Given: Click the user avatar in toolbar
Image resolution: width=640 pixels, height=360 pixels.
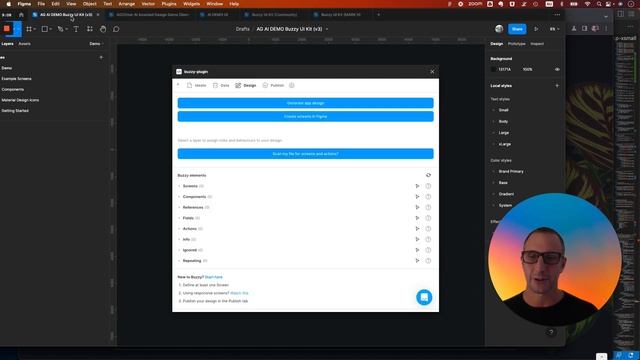Looking at the screenshot, I should (499, 29).
